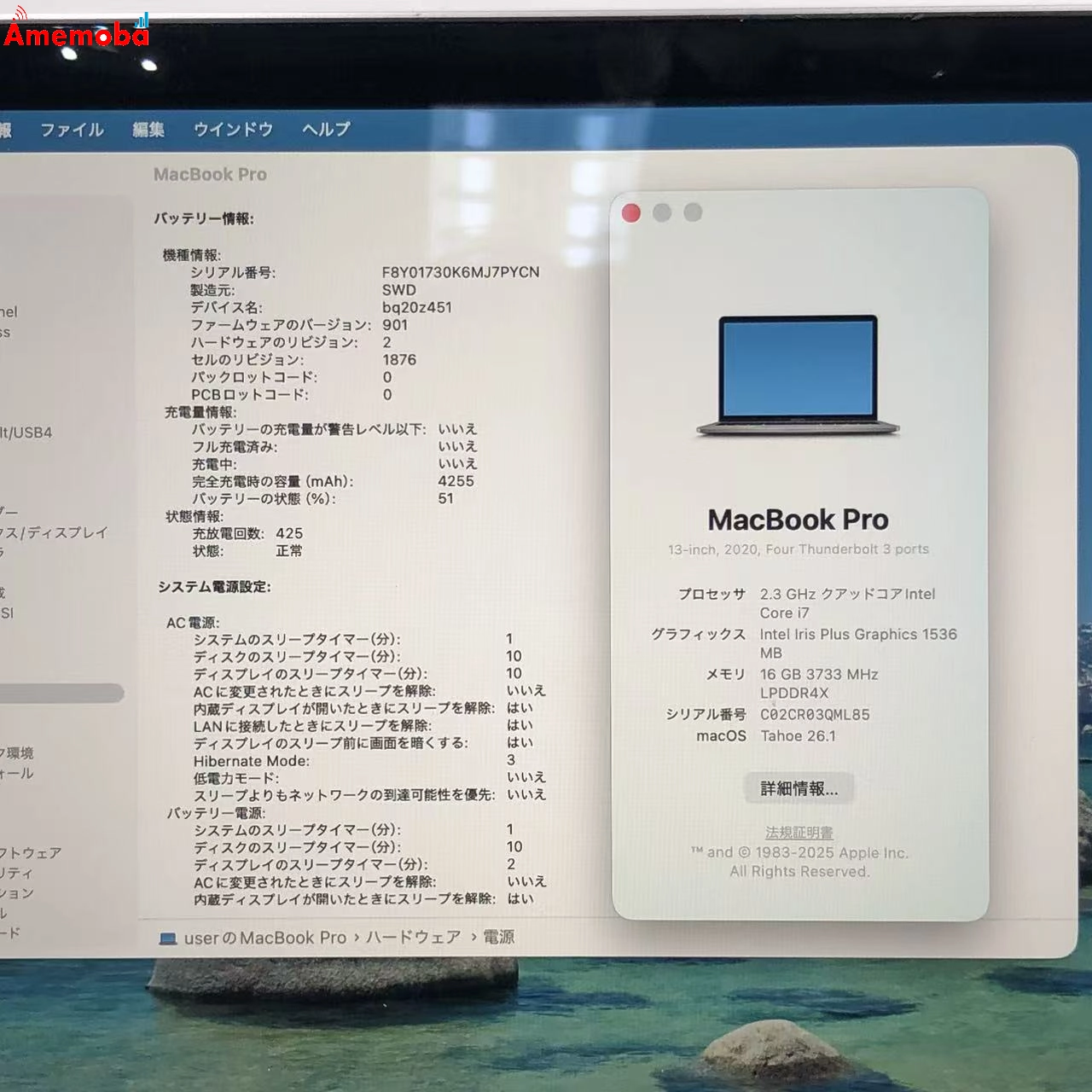Open the ウインドウ menu
The height and width of the screenshot is (1092, 1092).
point(233,130)
